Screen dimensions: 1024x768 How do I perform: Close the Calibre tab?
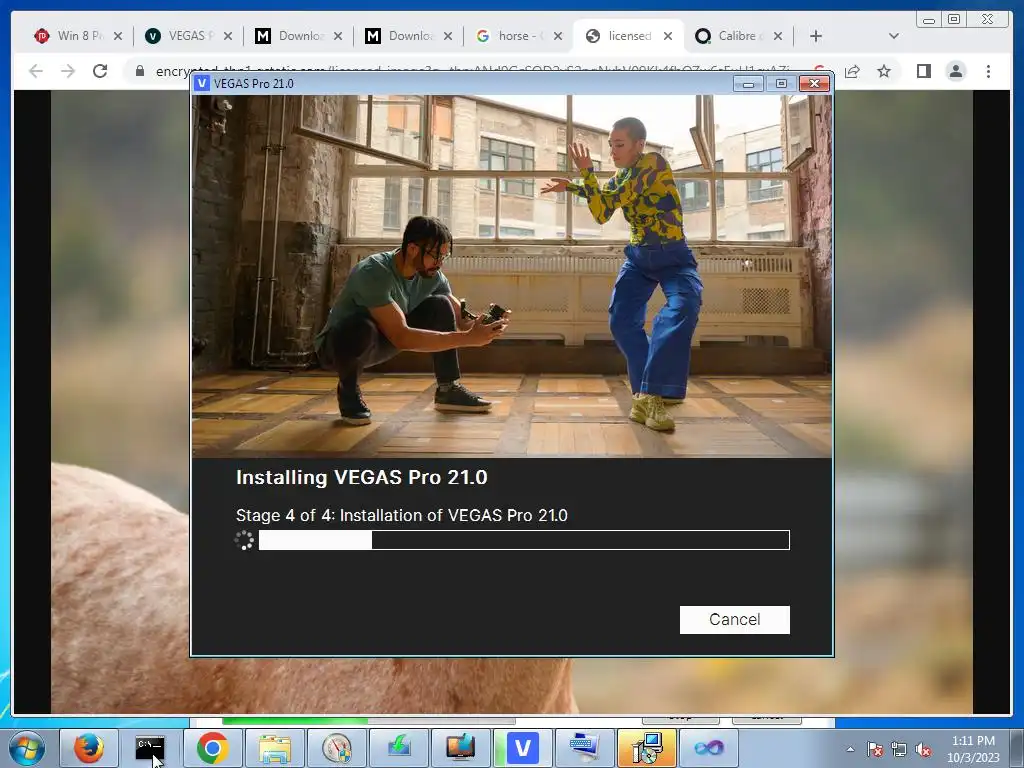[778, 36]
